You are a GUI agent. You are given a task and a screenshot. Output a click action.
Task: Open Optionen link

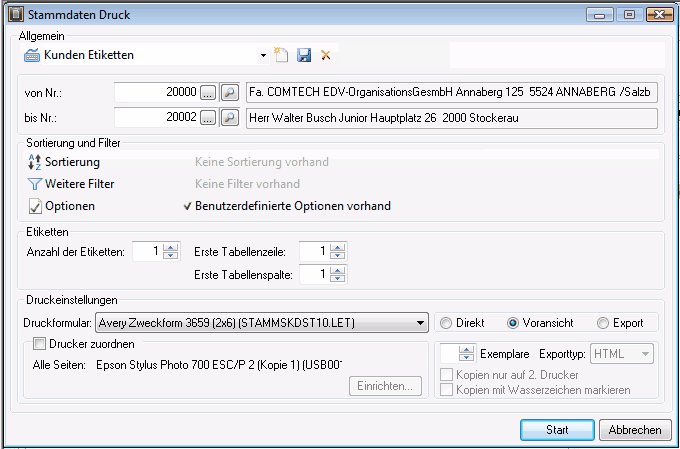(x=70, y=206)
